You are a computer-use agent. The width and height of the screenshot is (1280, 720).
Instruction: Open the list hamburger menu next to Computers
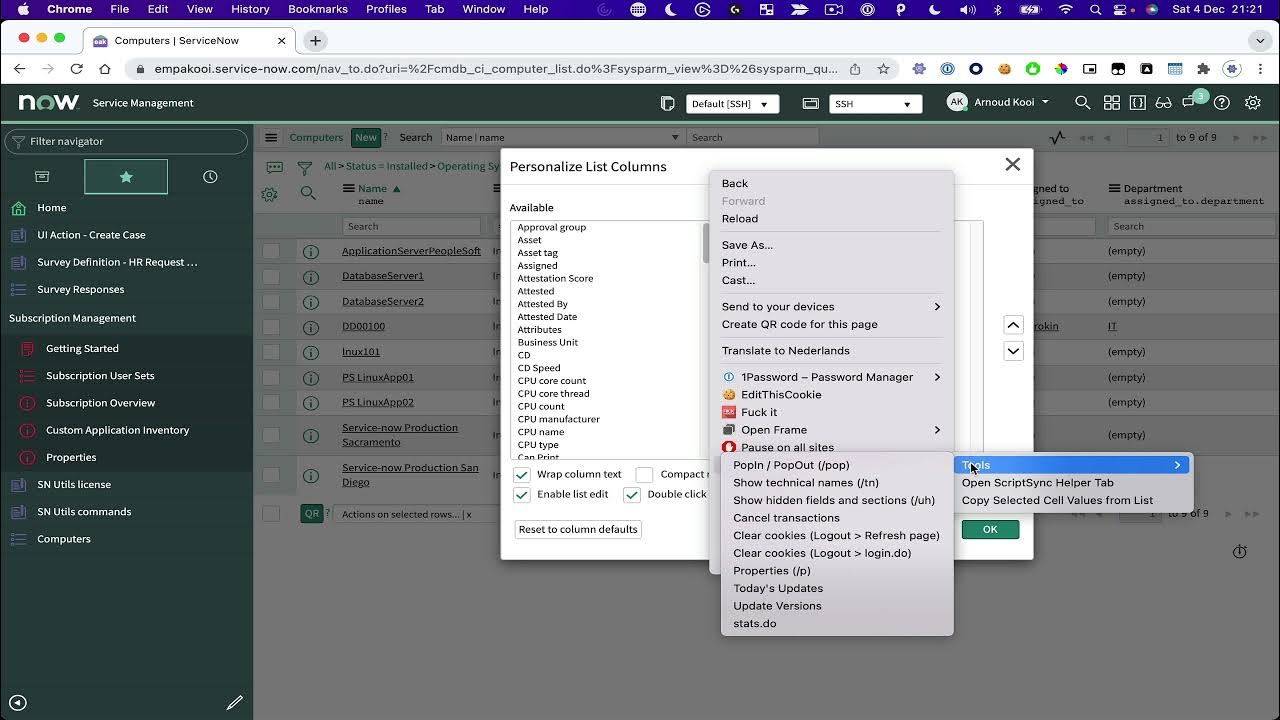coord(271,138)
